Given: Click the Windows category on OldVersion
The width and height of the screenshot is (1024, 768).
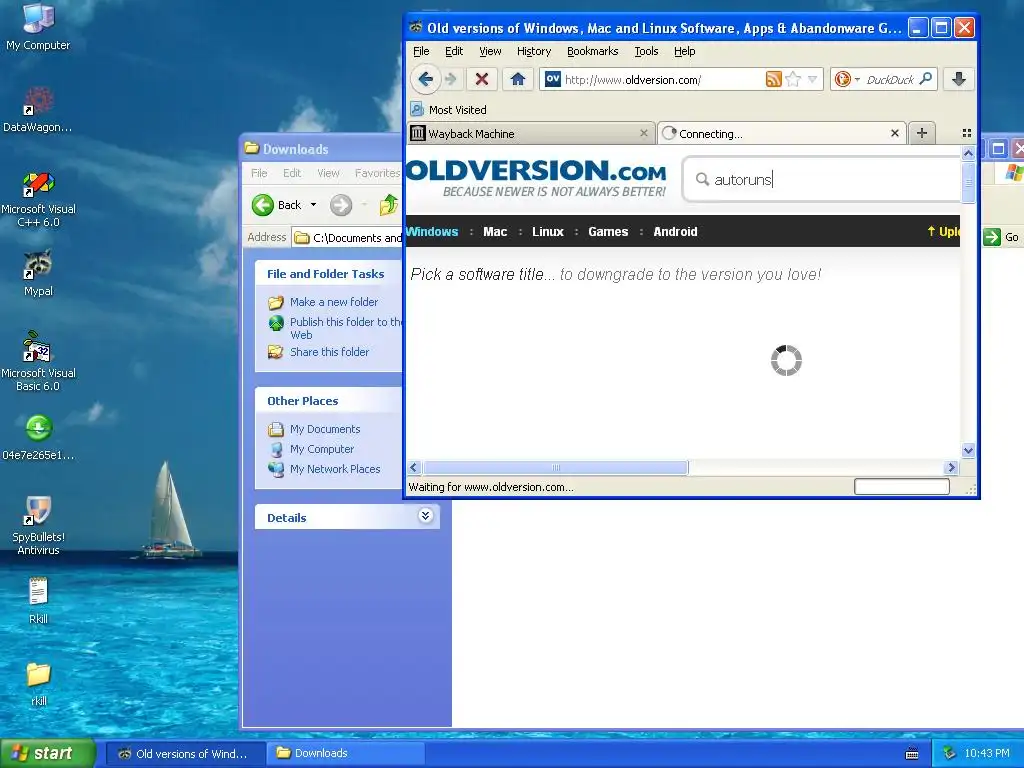Looking at the screenshot, I should pos(432,232).
